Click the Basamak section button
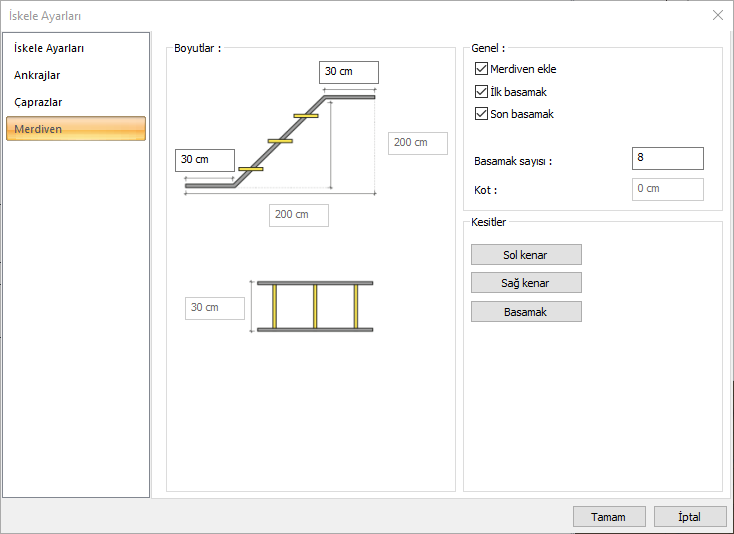Screen dimensions: 734x534 [x=526, y=312]
